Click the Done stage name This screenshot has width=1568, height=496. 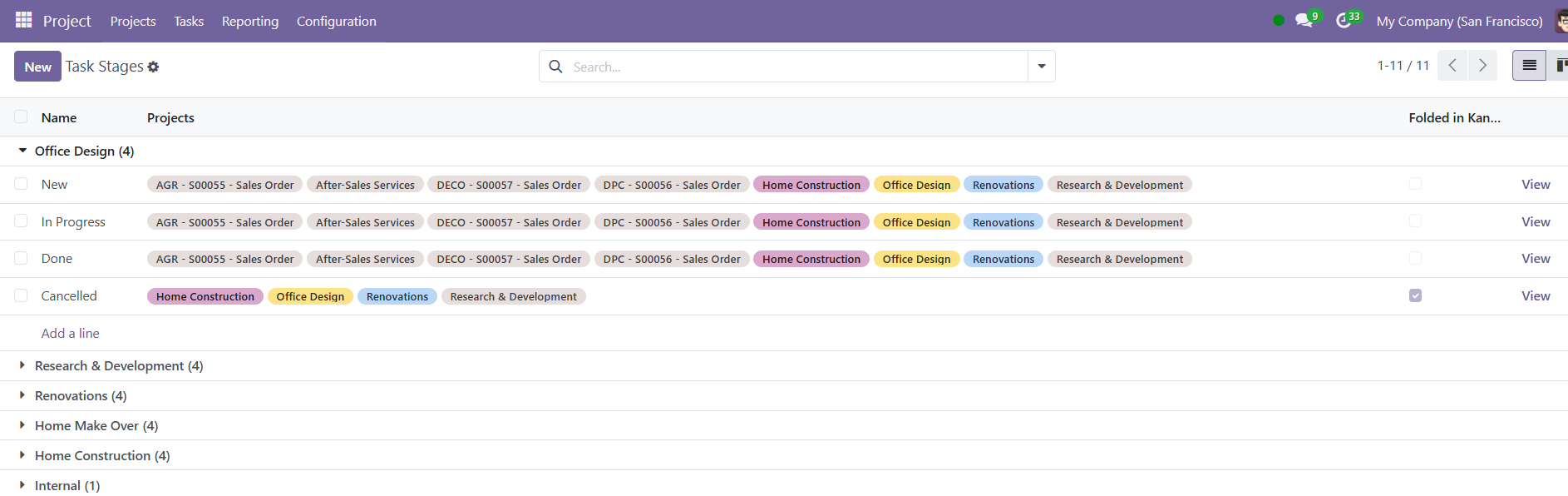pyautogui.click(x=57, y=258)
